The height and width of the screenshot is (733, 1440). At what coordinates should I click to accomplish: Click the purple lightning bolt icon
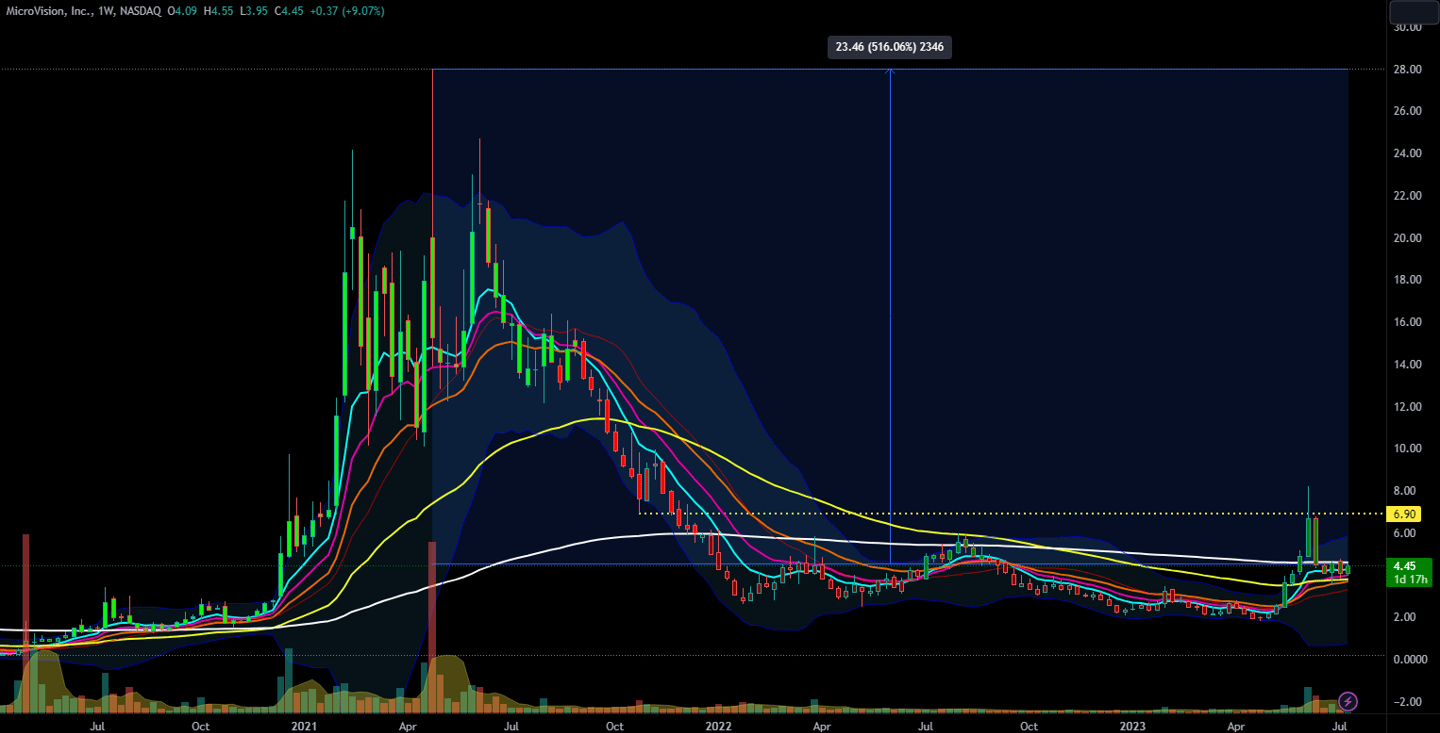(x=1348, y=701)
